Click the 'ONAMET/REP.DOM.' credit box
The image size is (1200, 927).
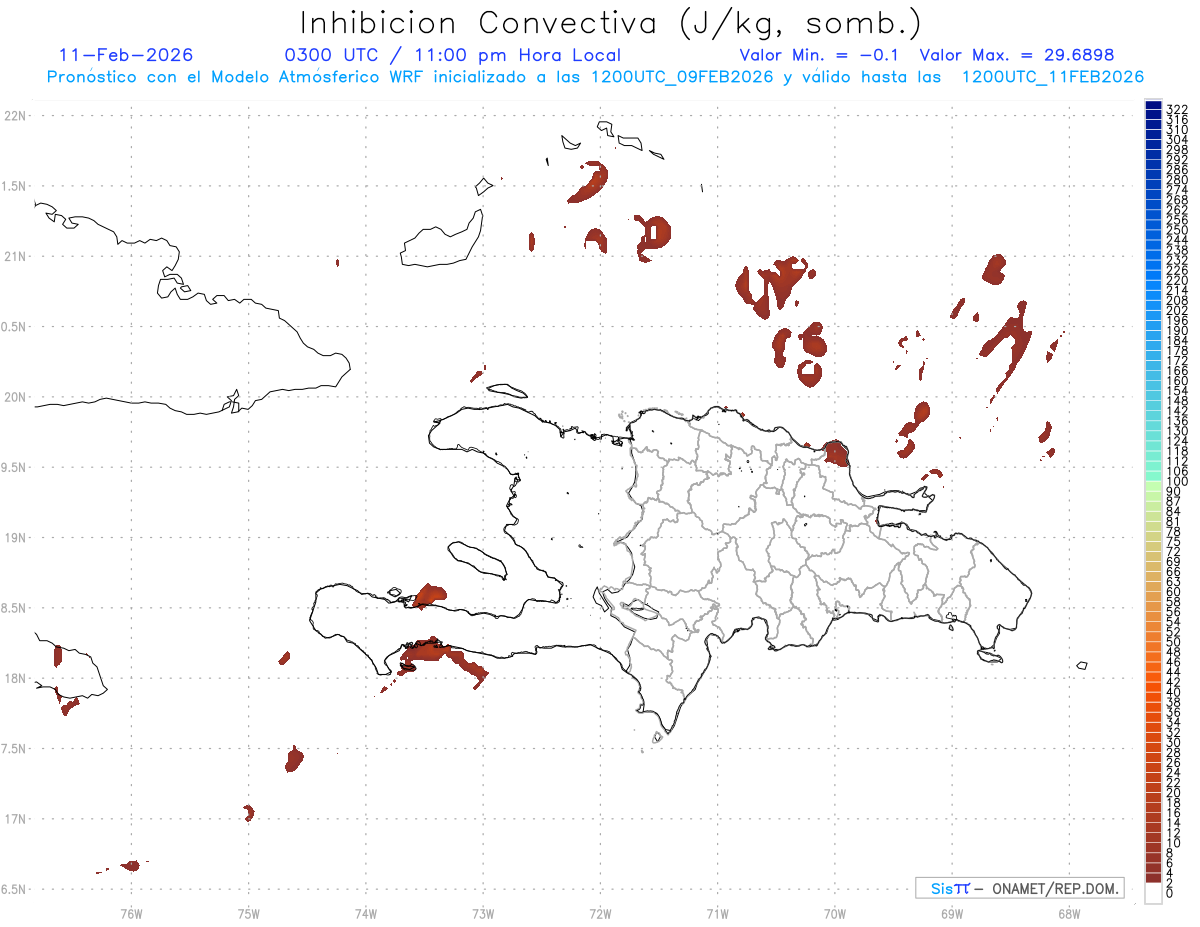coord(1018,888)
